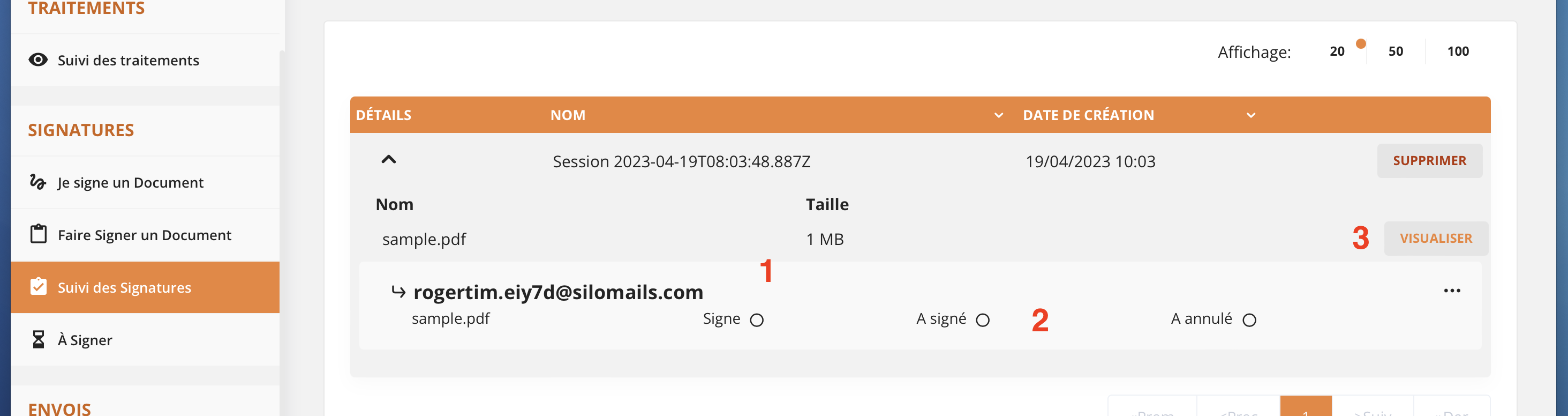Open the NOM column sort dropdown
Screen dimensions: 1568x416
[998, 115]
